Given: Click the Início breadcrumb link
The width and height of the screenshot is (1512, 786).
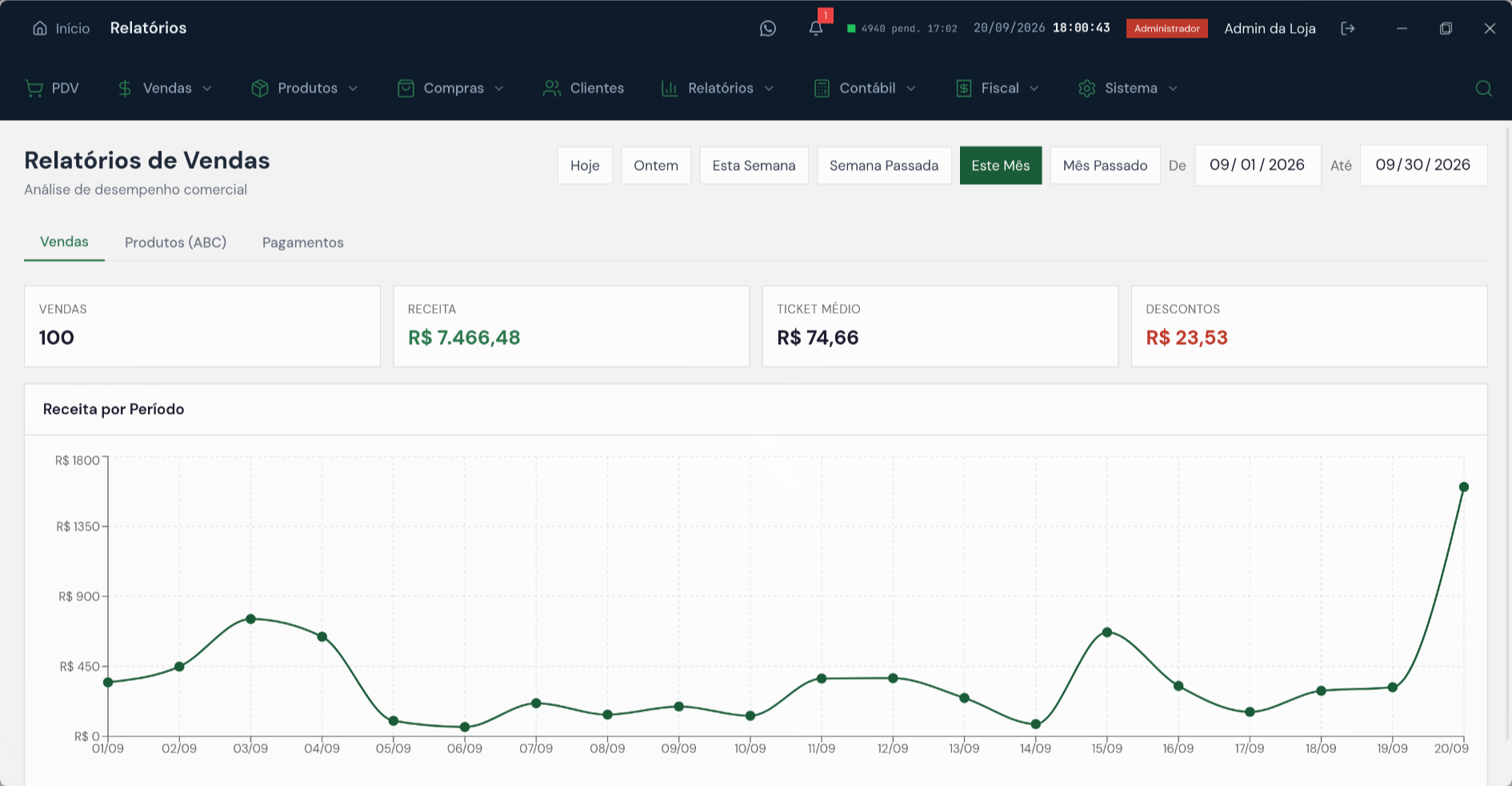Looking at the screenshot, I should click(73, 29).
